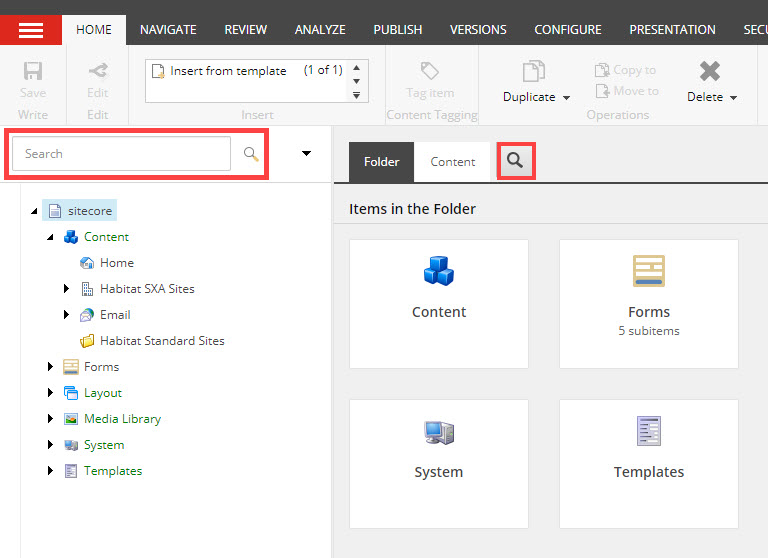
Task: Click the Habitat SXA Sites building icon
Action: 87,289
